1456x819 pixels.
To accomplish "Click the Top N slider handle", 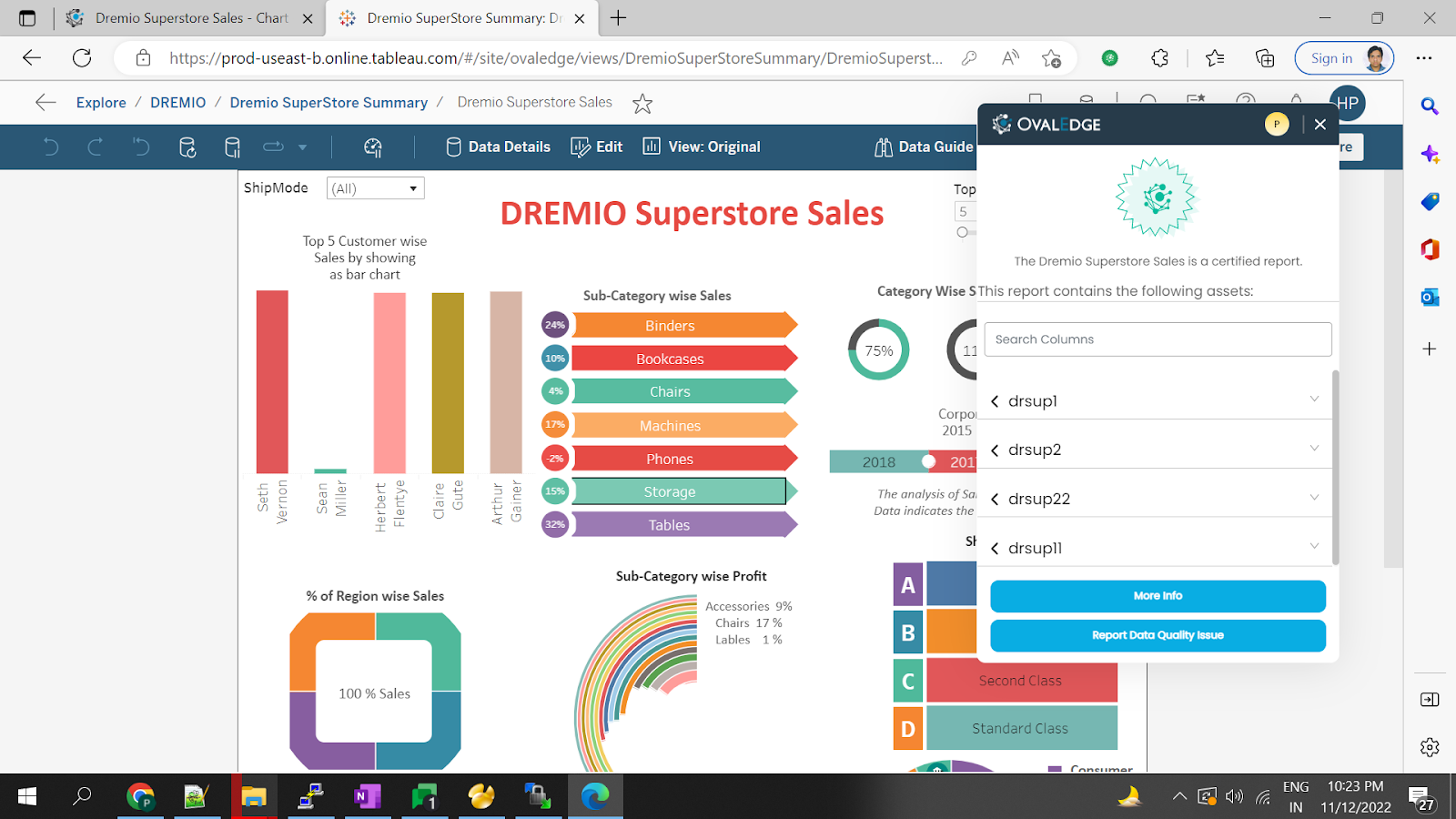I will (x=962, y=233).
